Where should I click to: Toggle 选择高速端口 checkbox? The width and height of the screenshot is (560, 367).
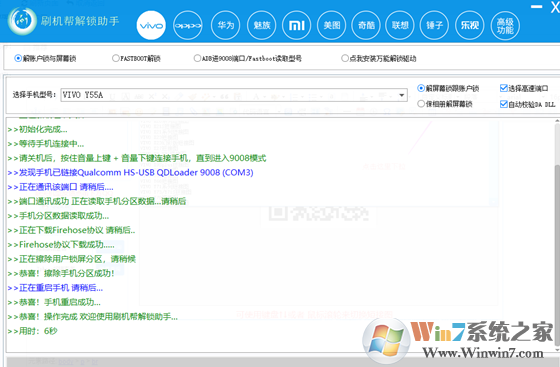[524, 88]
